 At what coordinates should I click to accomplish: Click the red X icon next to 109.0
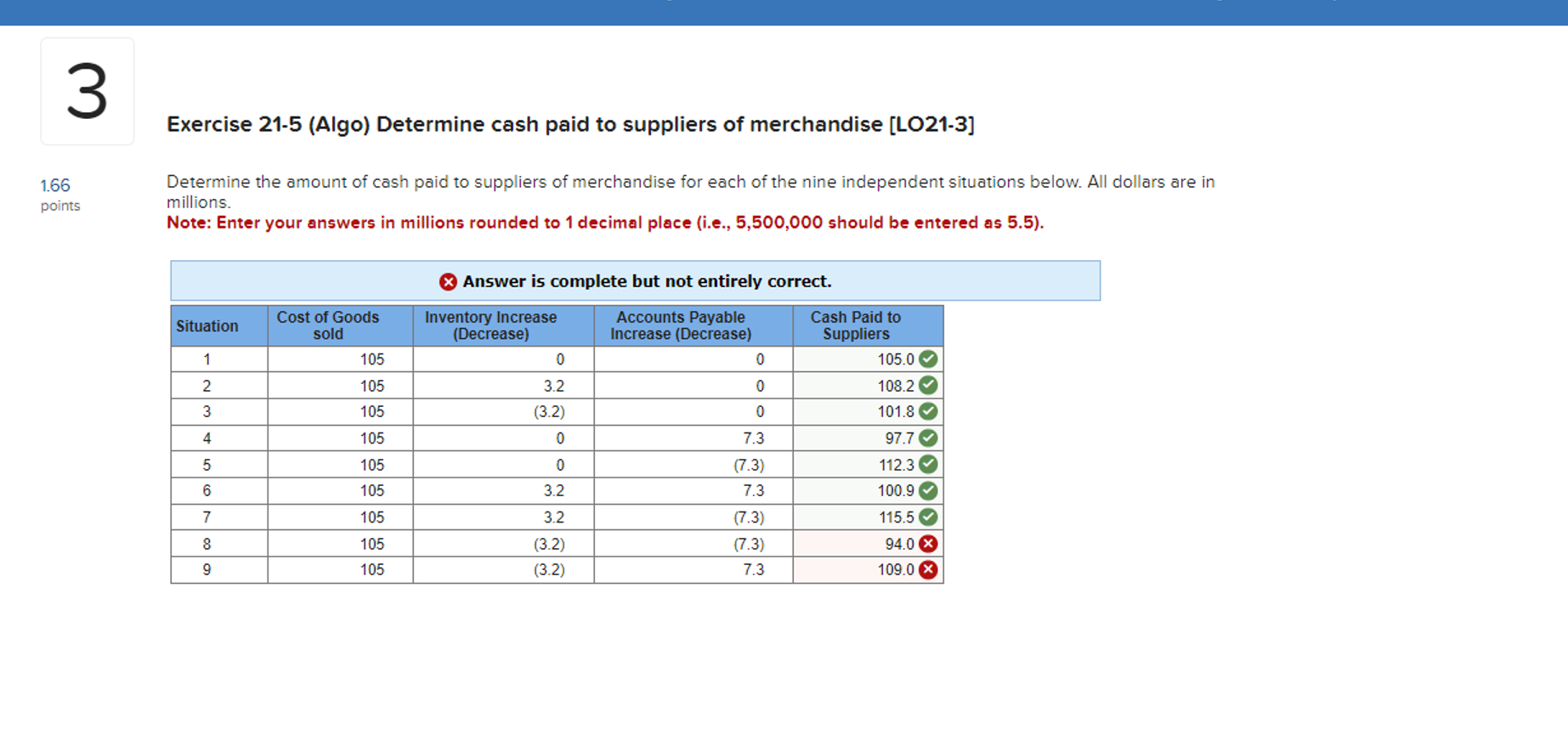pos(928,570)
